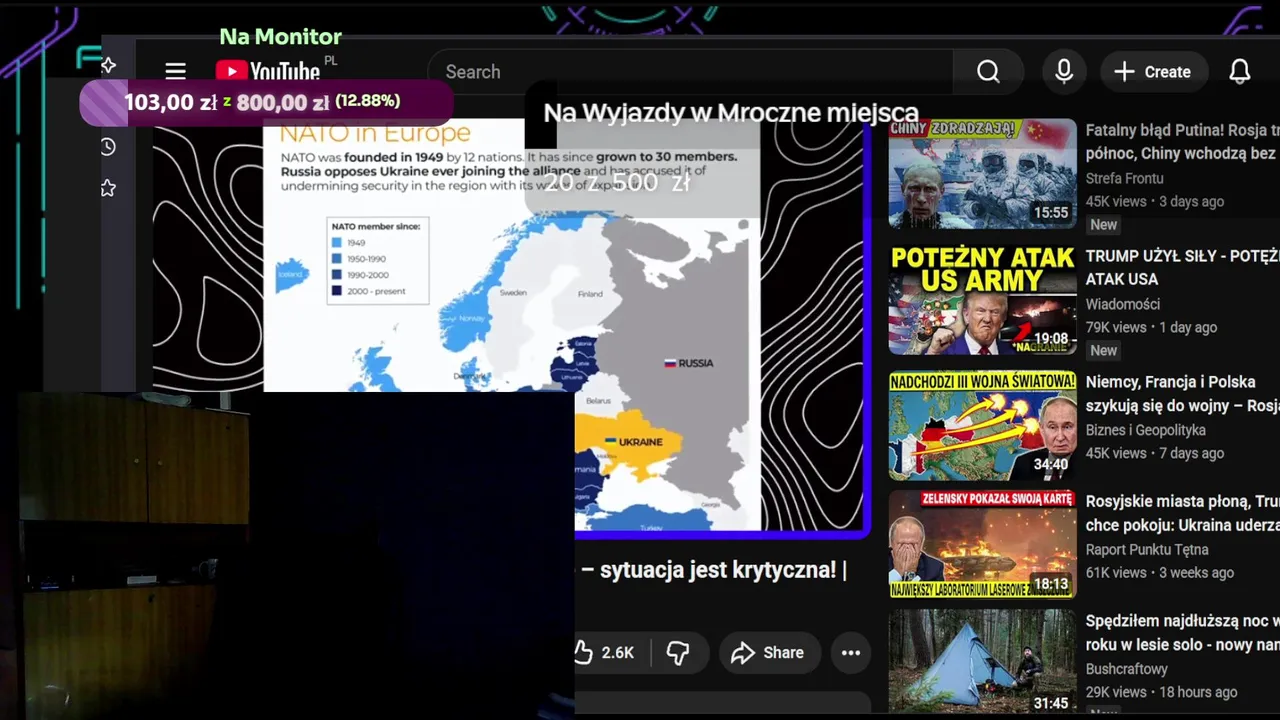Open the YouTube hamburger guide menu
Viewport: 1280px width, 720px height.
[x=176, y=71]
